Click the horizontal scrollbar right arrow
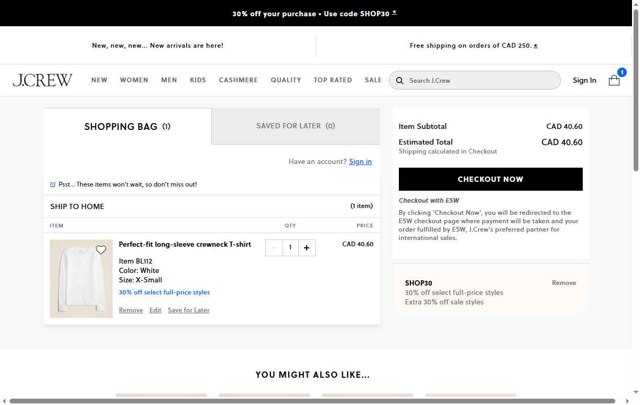 click(x=627, y=401)
